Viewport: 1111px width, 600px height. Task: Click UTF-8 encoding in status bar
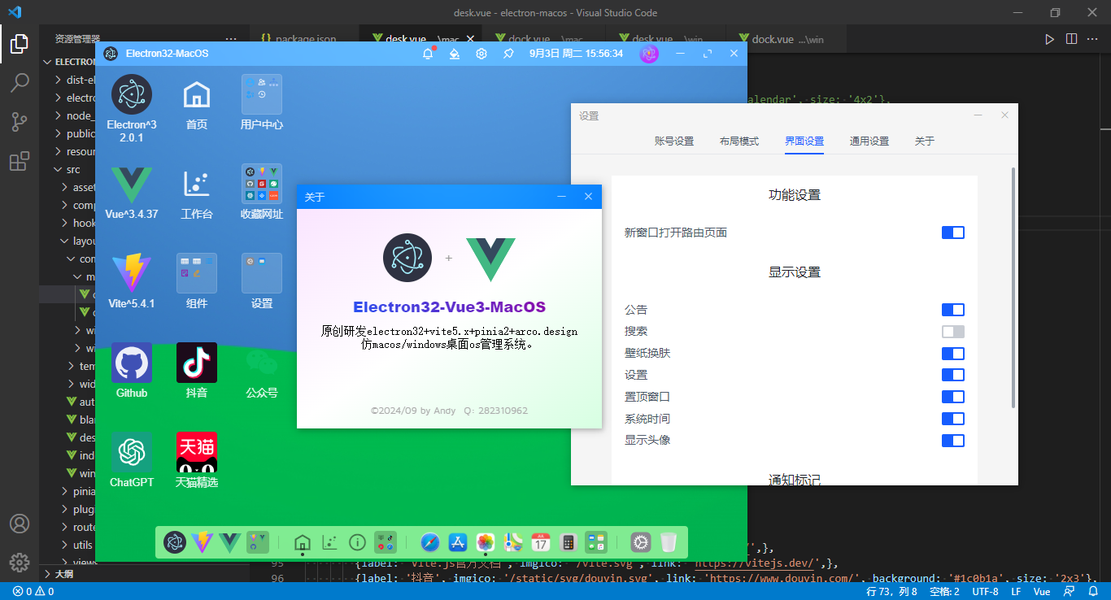point(985,591)
